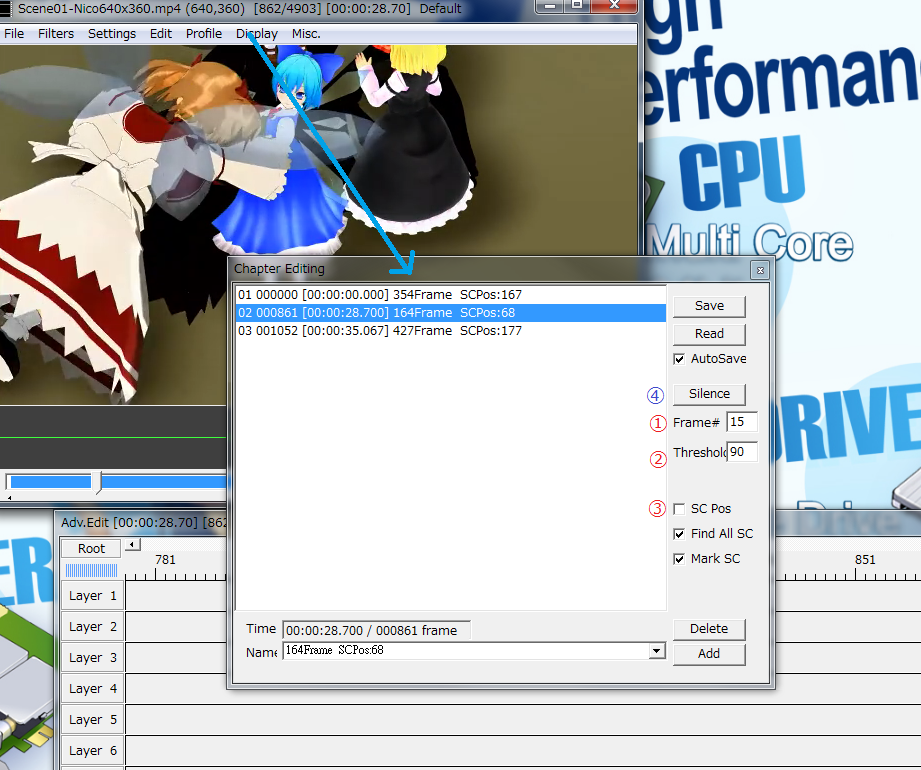Minimize the main video window
921x770 pixels.
[550, 6]
